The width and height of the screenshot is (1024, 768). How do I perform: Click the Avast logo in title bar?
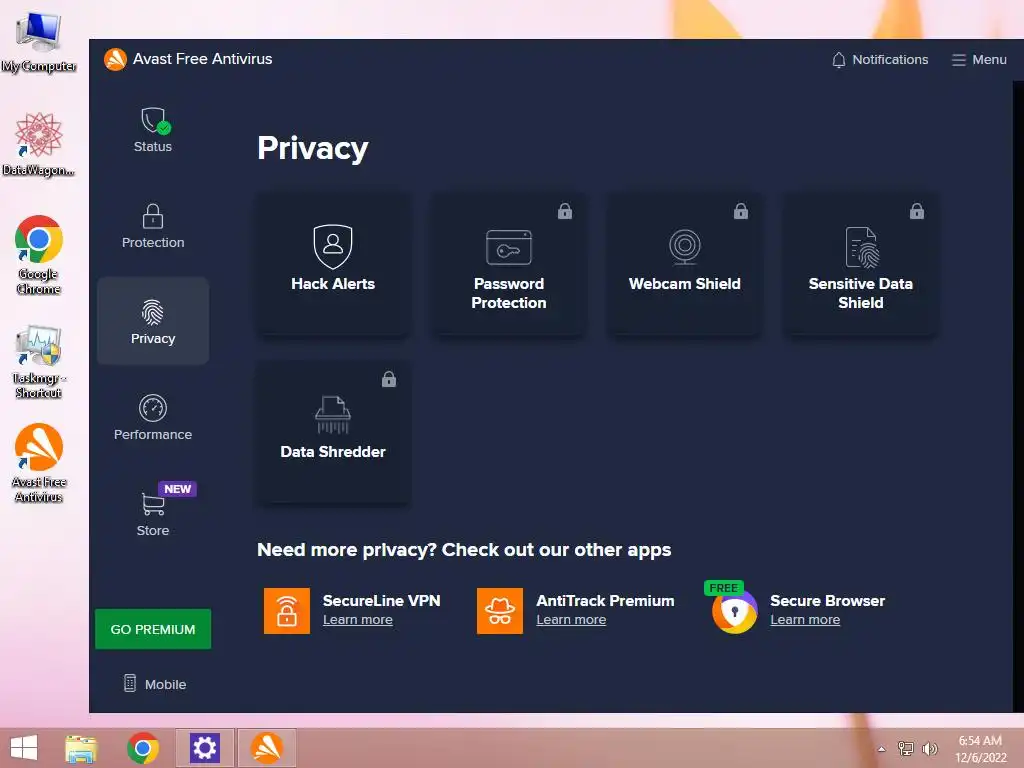click(116, 59)
